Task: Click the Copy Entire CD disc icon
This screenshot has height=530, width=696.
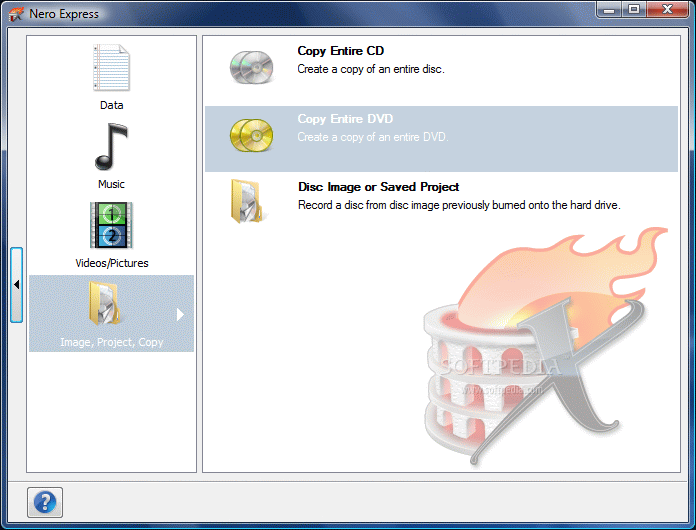Action: tap(252, 67)
